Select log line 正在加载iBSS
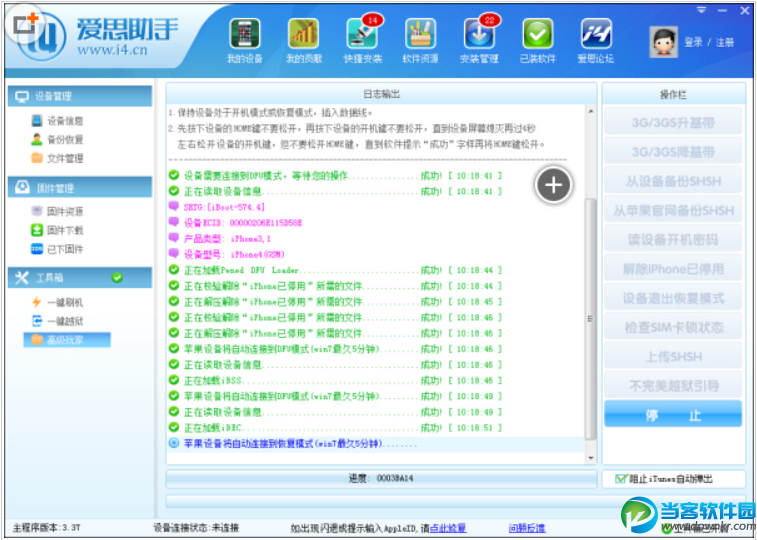Screen dimensions: 757x540 tap(336, 380)
